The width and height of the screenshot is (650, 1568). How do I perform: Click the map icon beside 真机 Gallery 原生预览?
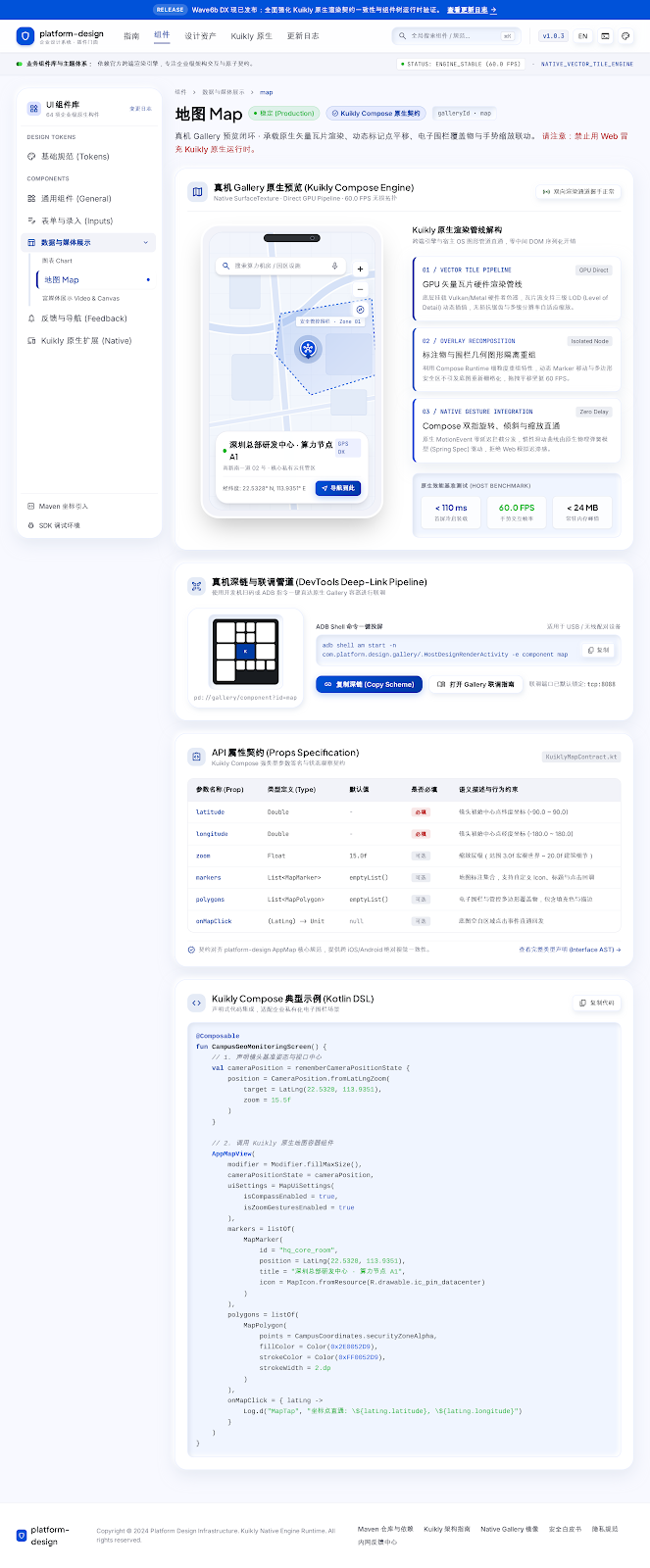(196, 192)
